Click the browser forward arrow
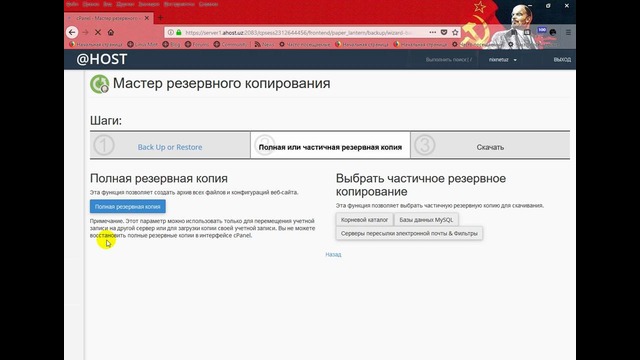640x360 pixels. 85,32
